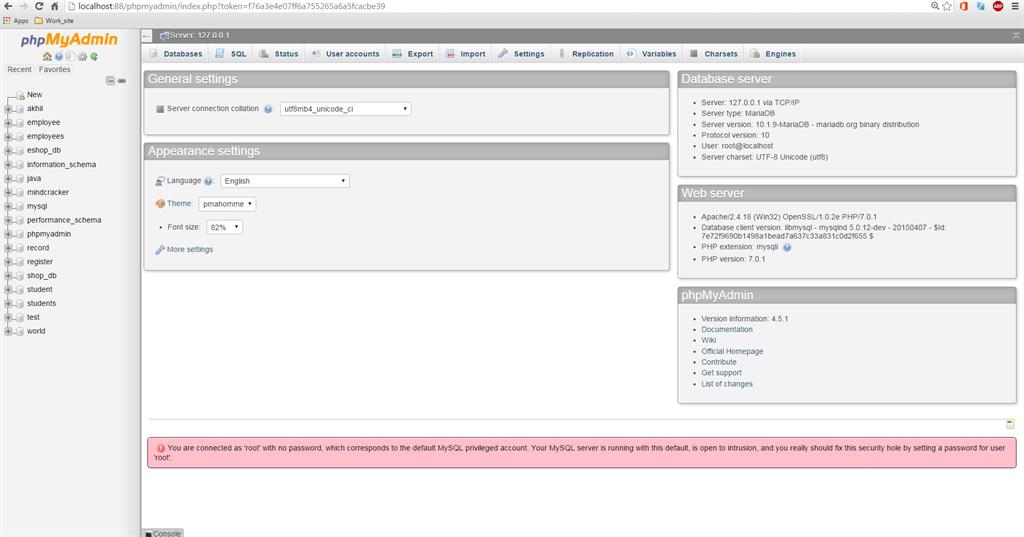Hide navigation panel with arrow beside Server breadcrumb
1024x537 pixels.
(147, 36)
